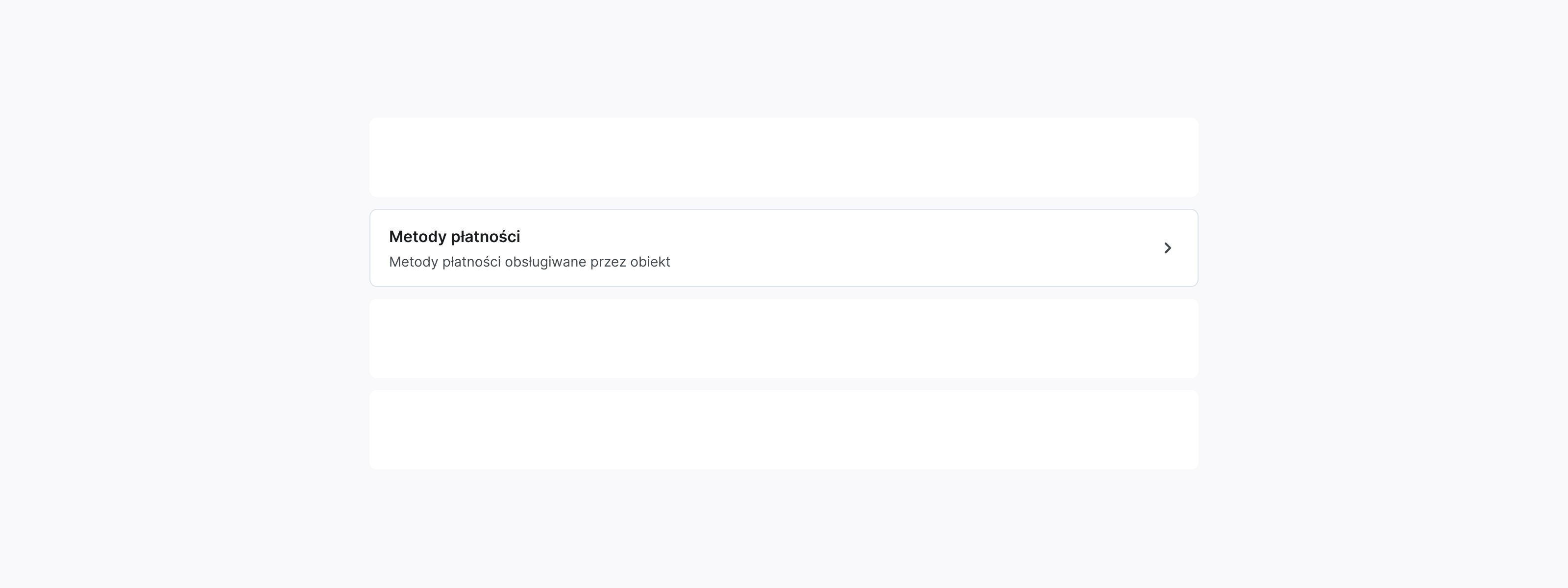Select the bold Metody płatności label

coord(454,237)
